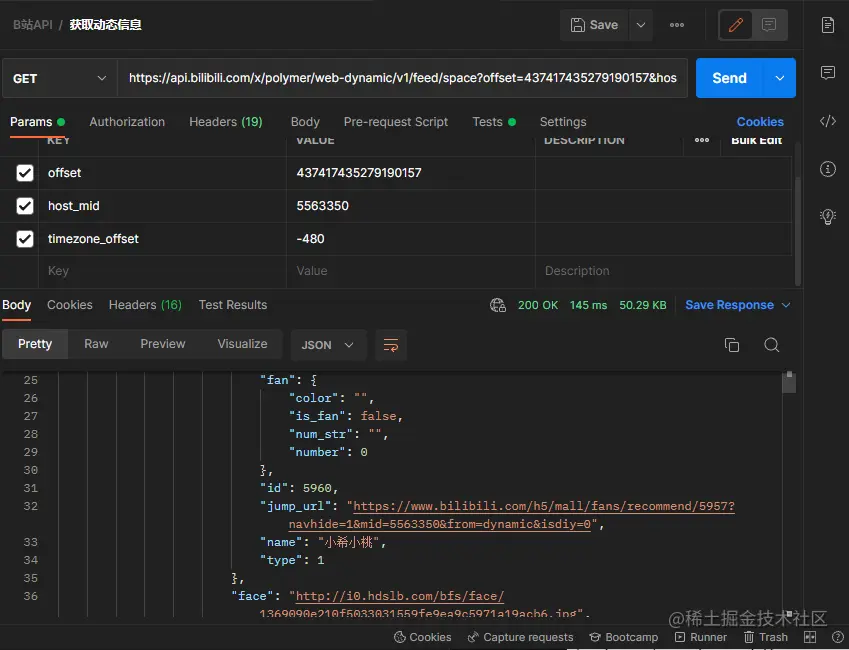The height and width of the screenshot is (650, 849).
Task: Click the empty Description input cell
Action: click(x=664, y=271)
